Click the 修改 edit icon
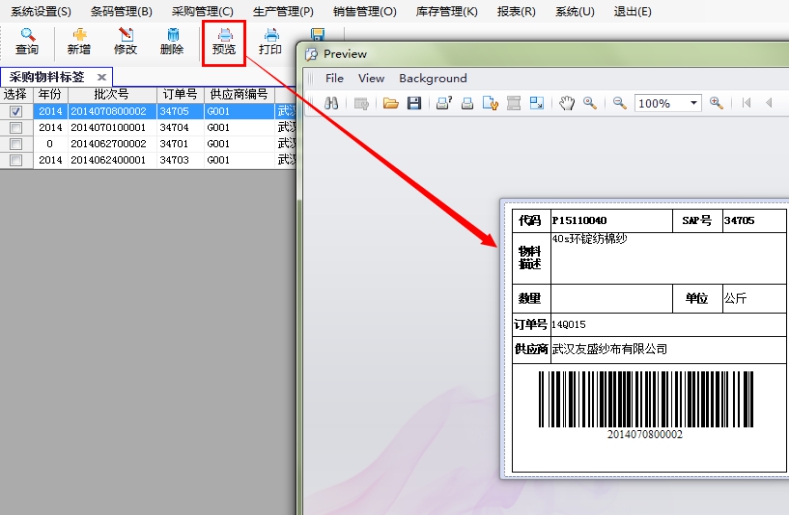 click(x=125, y=41)
